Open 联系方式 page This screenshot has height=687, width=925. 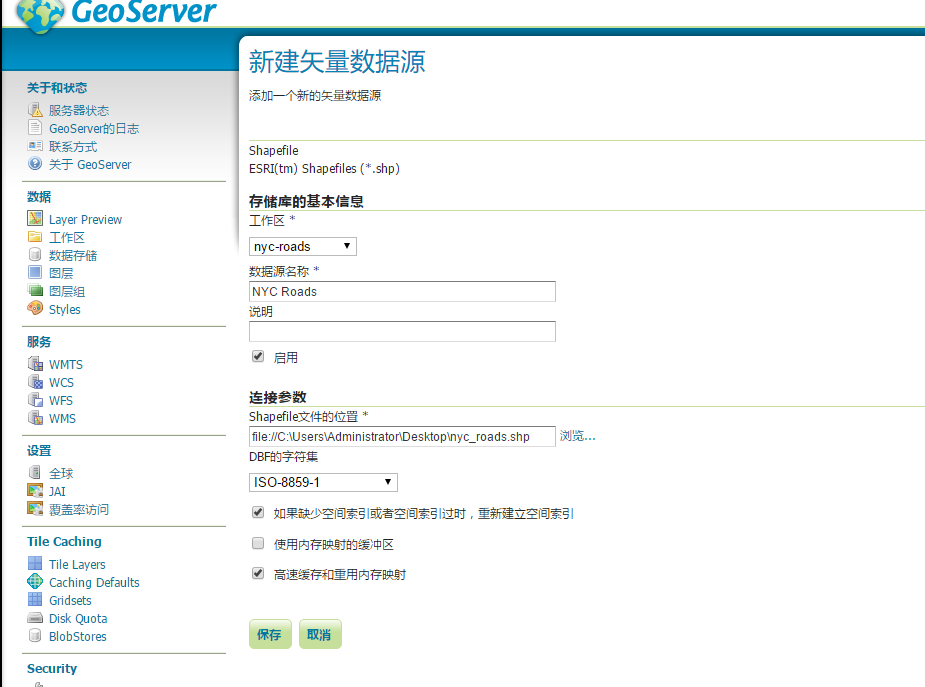(73, 146)
